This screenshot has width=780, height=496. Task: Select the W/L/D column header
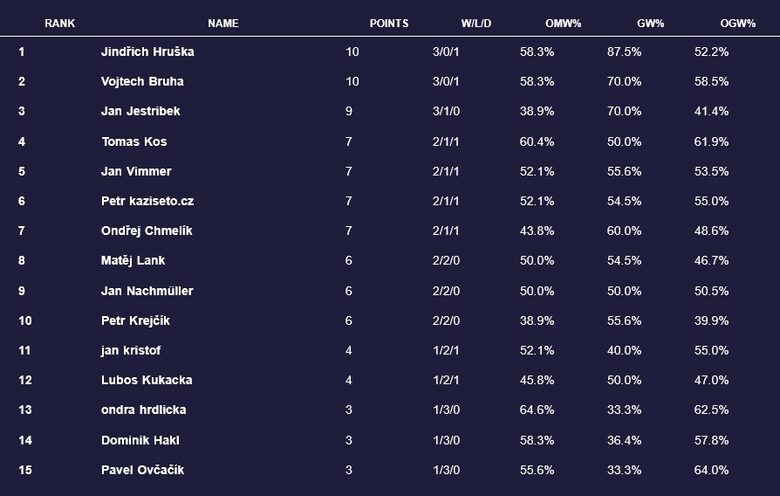[476, 23]
